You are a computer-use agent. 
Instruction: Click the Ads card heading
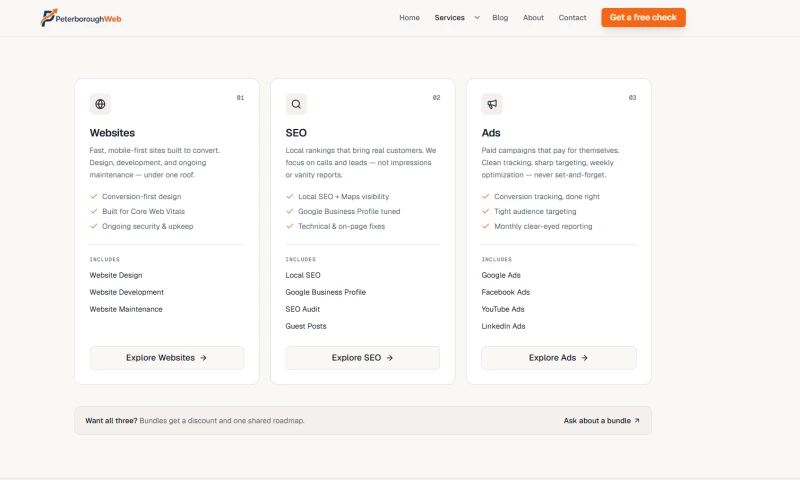tap(491, 133)
